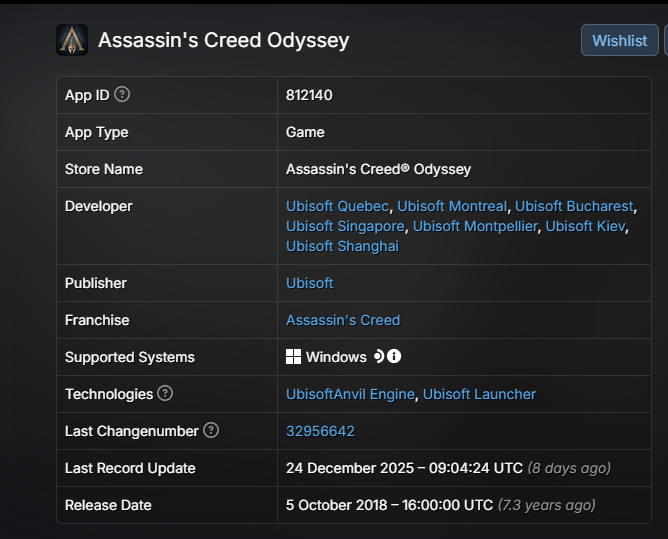This screenshot has height=539, width=668.
Task: Open changenumber 32956642 link
Action: tap(320, 431)
